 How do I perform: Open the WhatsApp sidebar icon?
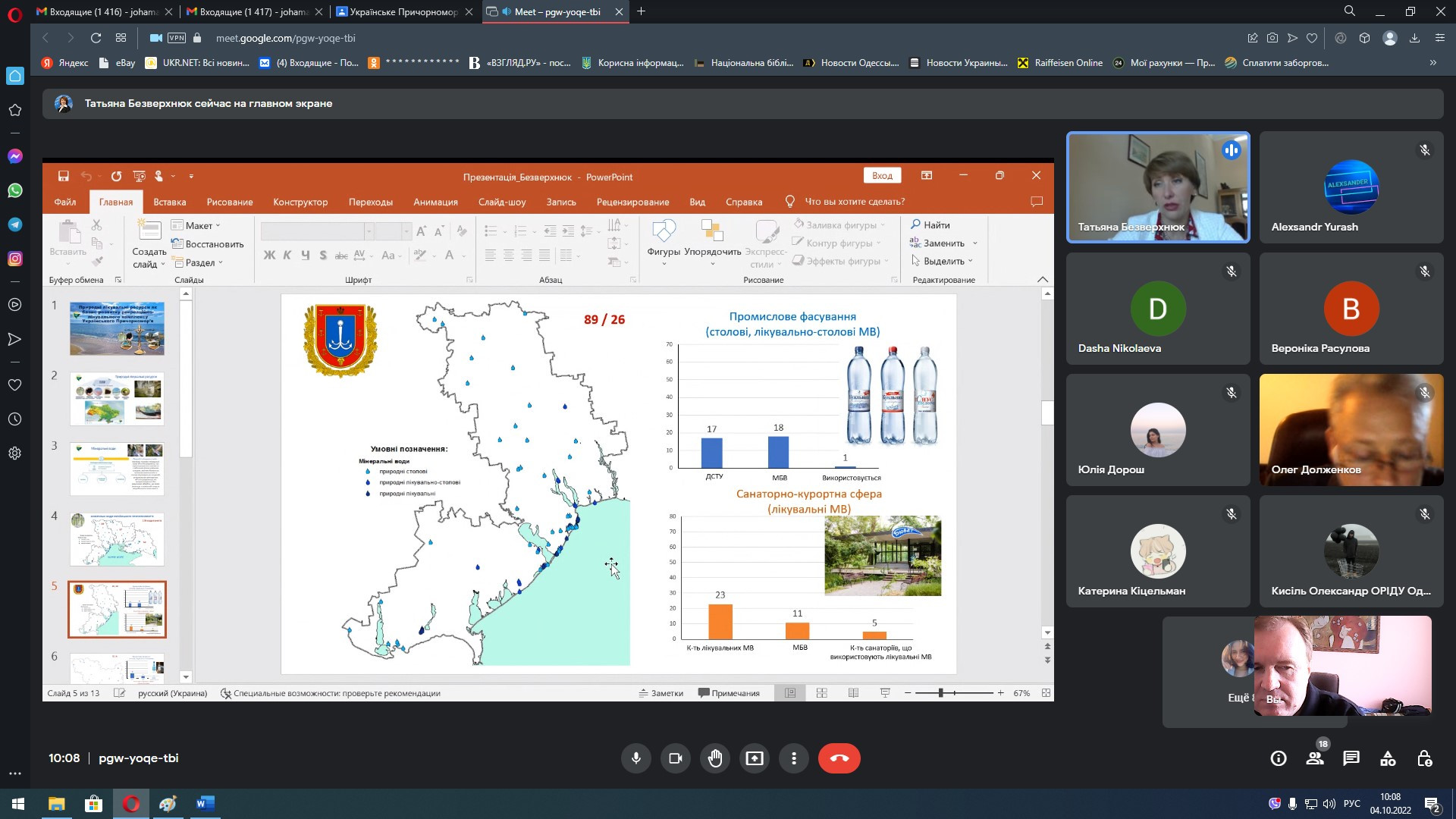click(14, 190)
